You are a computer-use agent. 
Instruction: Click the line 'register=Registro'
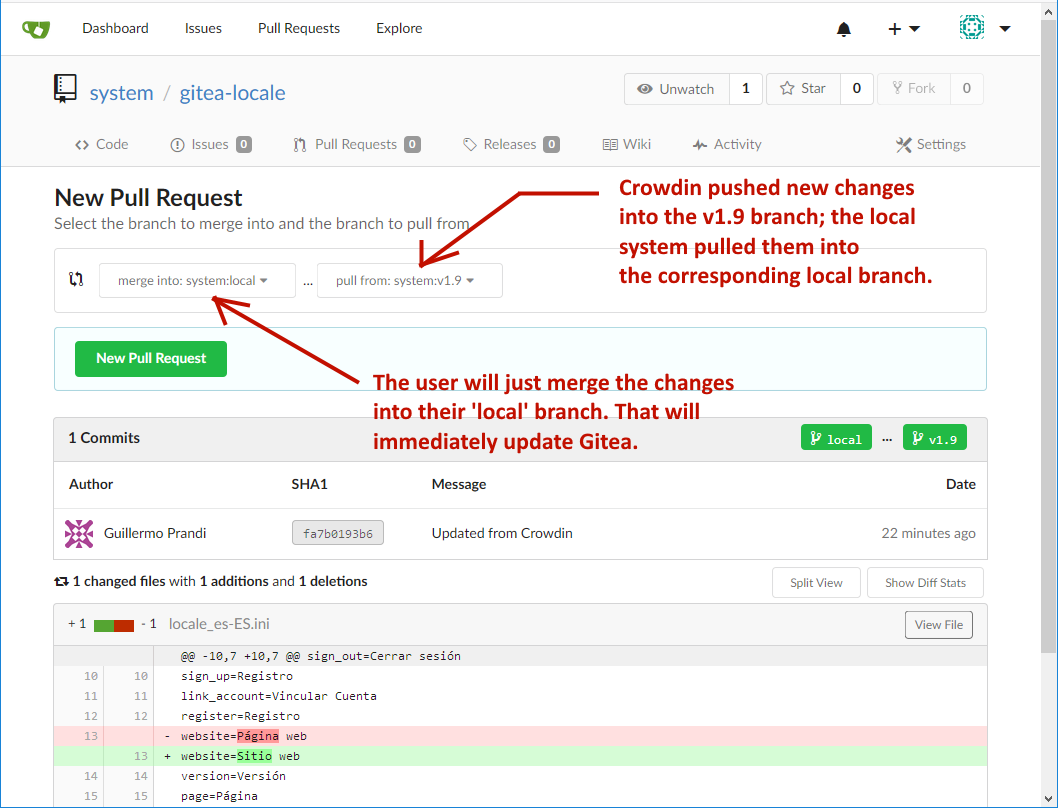click(x=520, y=716)
